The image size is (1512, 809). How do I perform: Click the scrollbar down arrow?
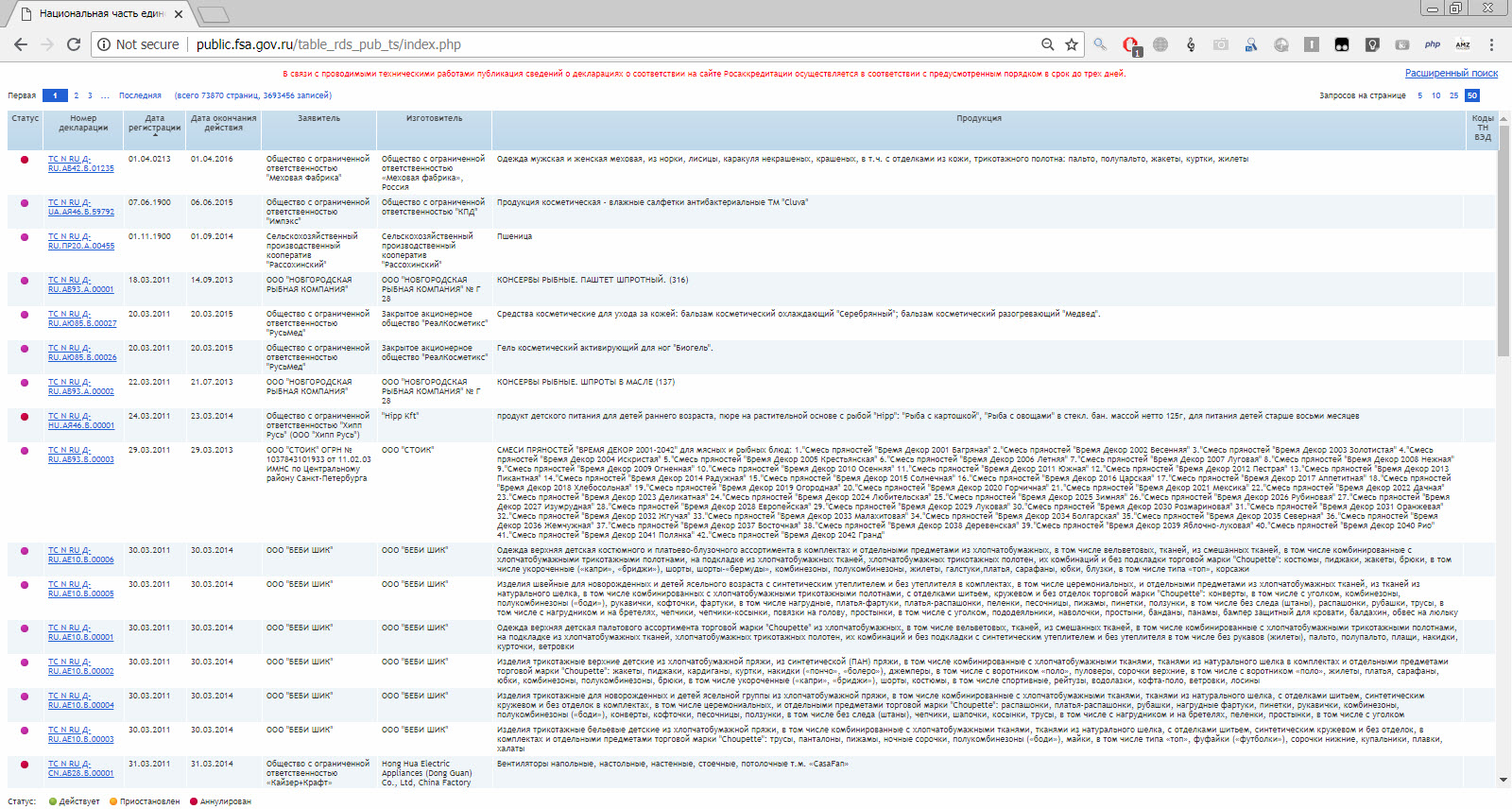tap(1503, 780)
